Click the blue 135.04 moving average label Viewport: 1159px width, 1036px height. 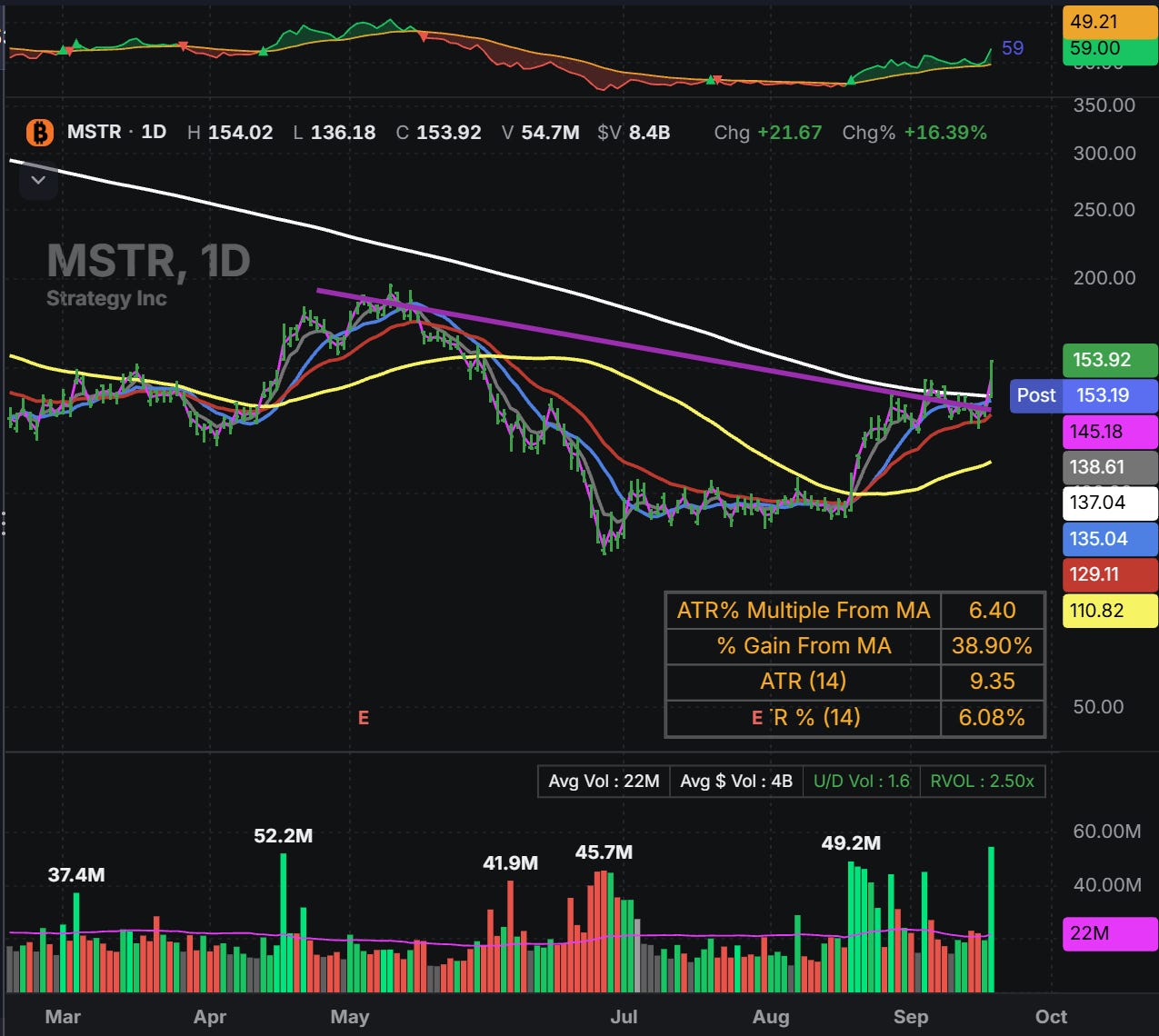(x=1110, y=539)
